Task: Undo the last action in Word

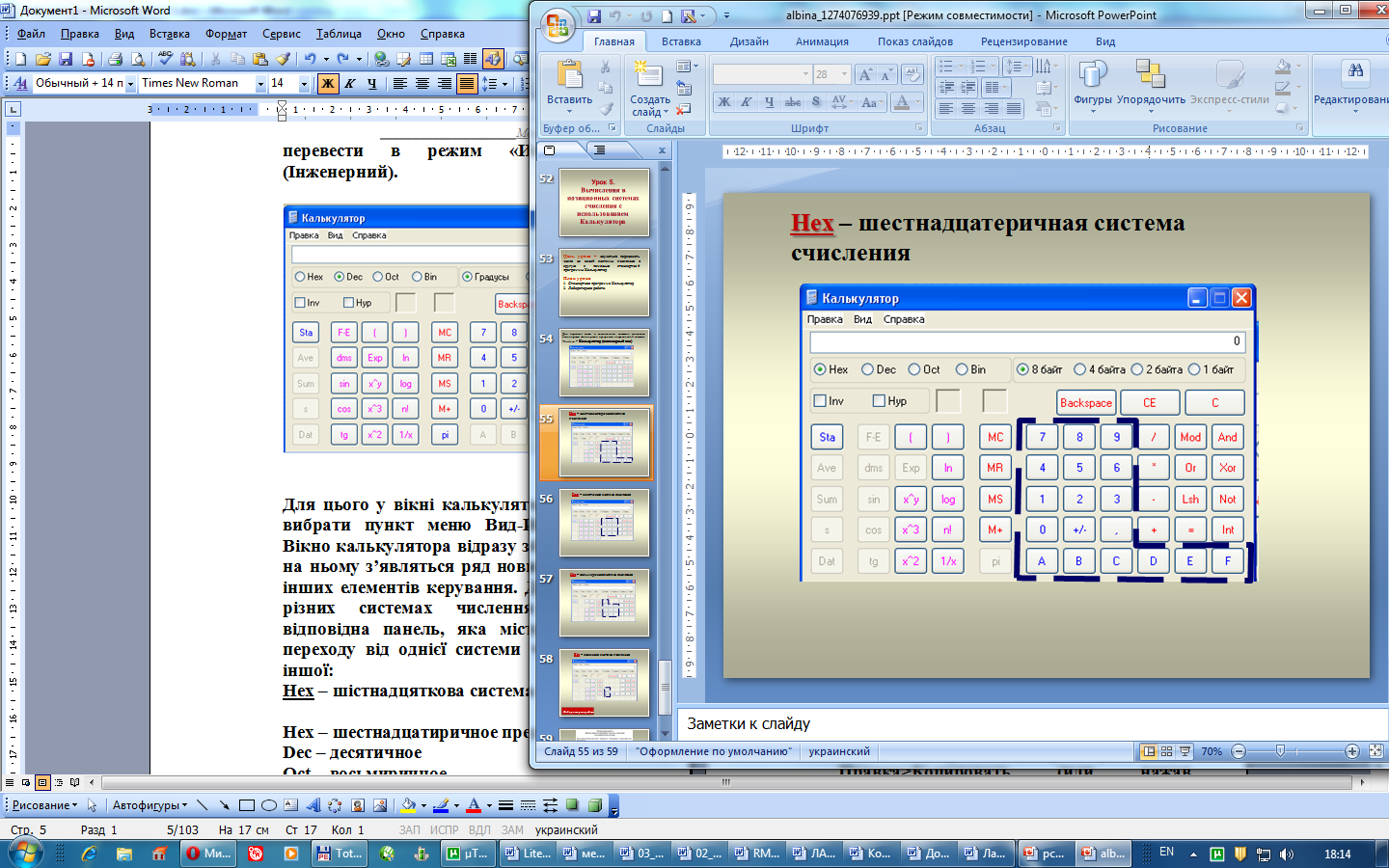Action: (310, 59)
